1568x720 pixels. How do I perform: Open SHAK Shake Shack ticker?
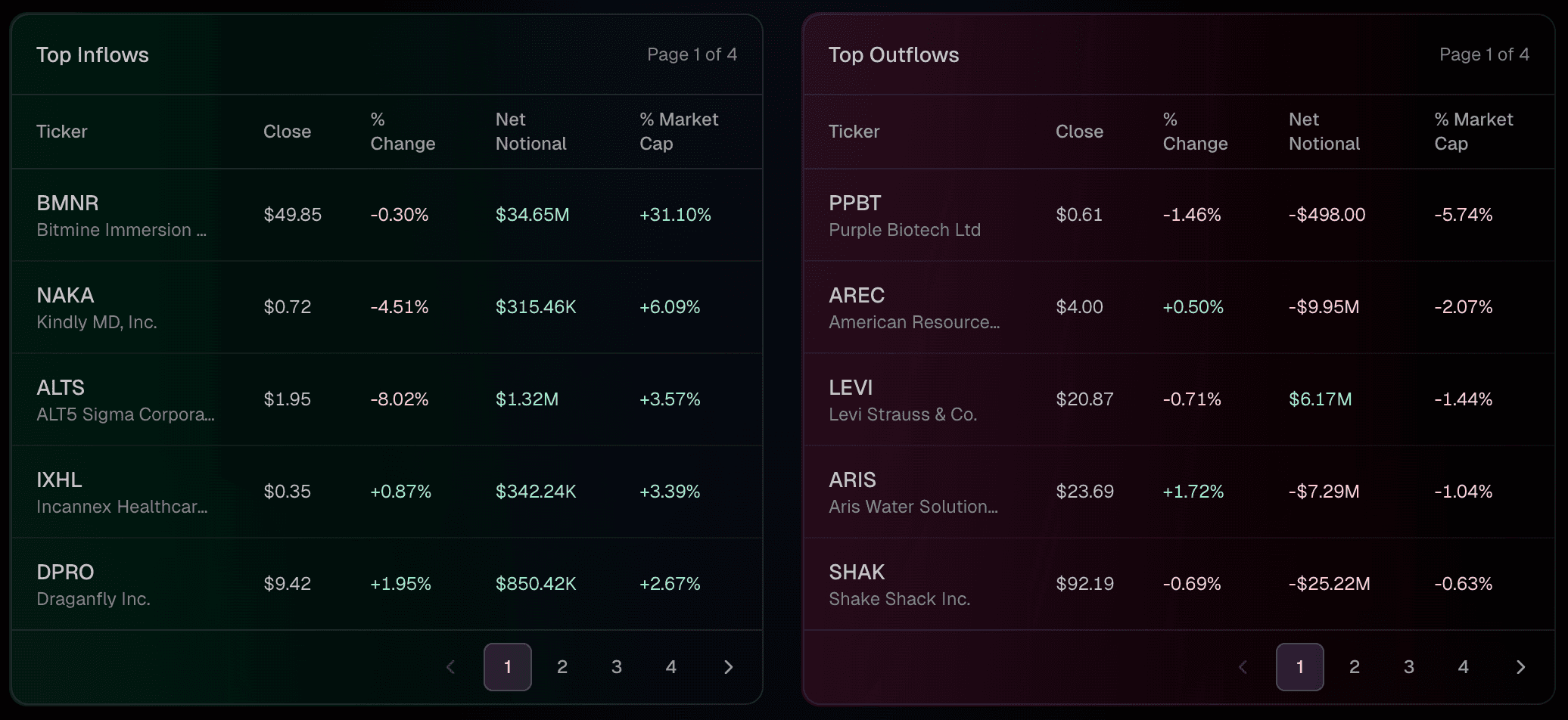click(857, 573)
